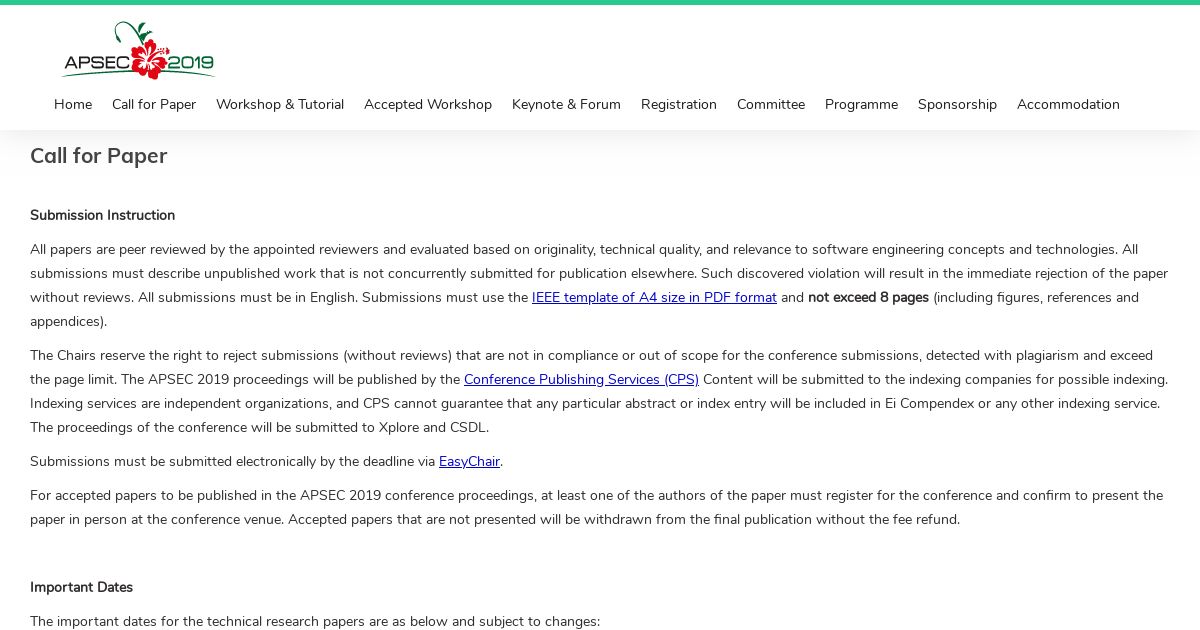The image size is (1200, 630).
Task: Click the 'Submission Instruction' heading
Action: (x=102, y=215)
